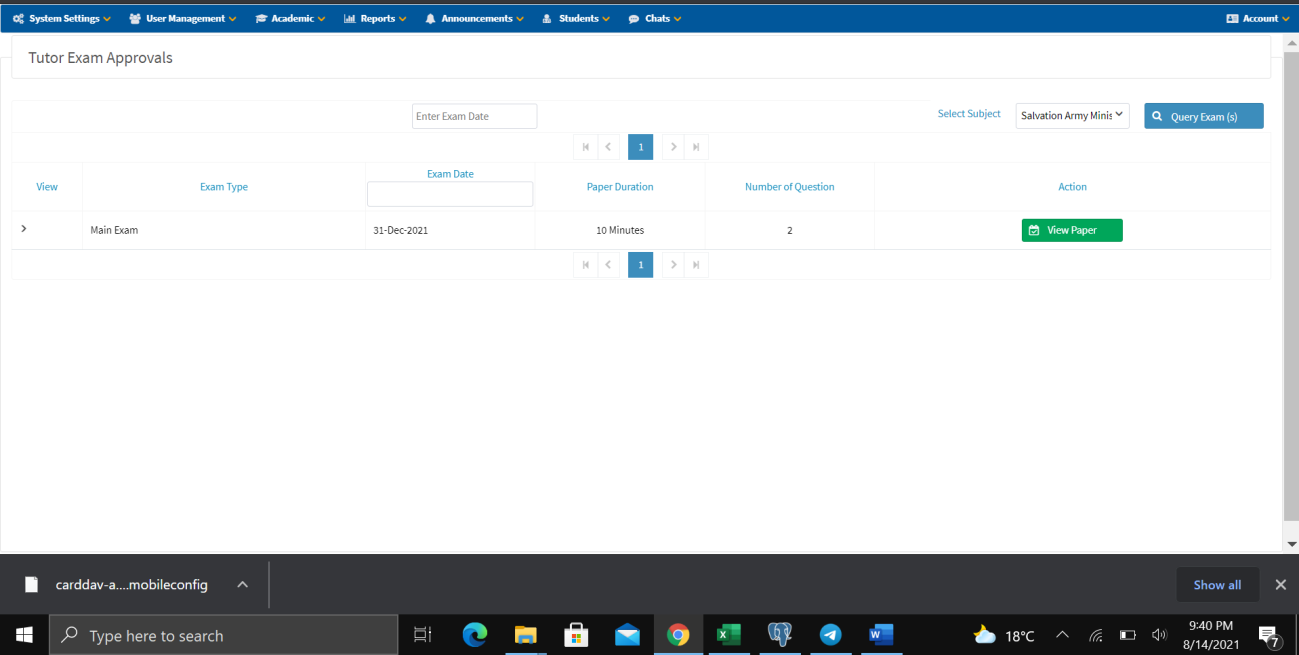This screenshot has height=655, width=1299.
Task: Open the Chats menu
Action: coord(655,19)
